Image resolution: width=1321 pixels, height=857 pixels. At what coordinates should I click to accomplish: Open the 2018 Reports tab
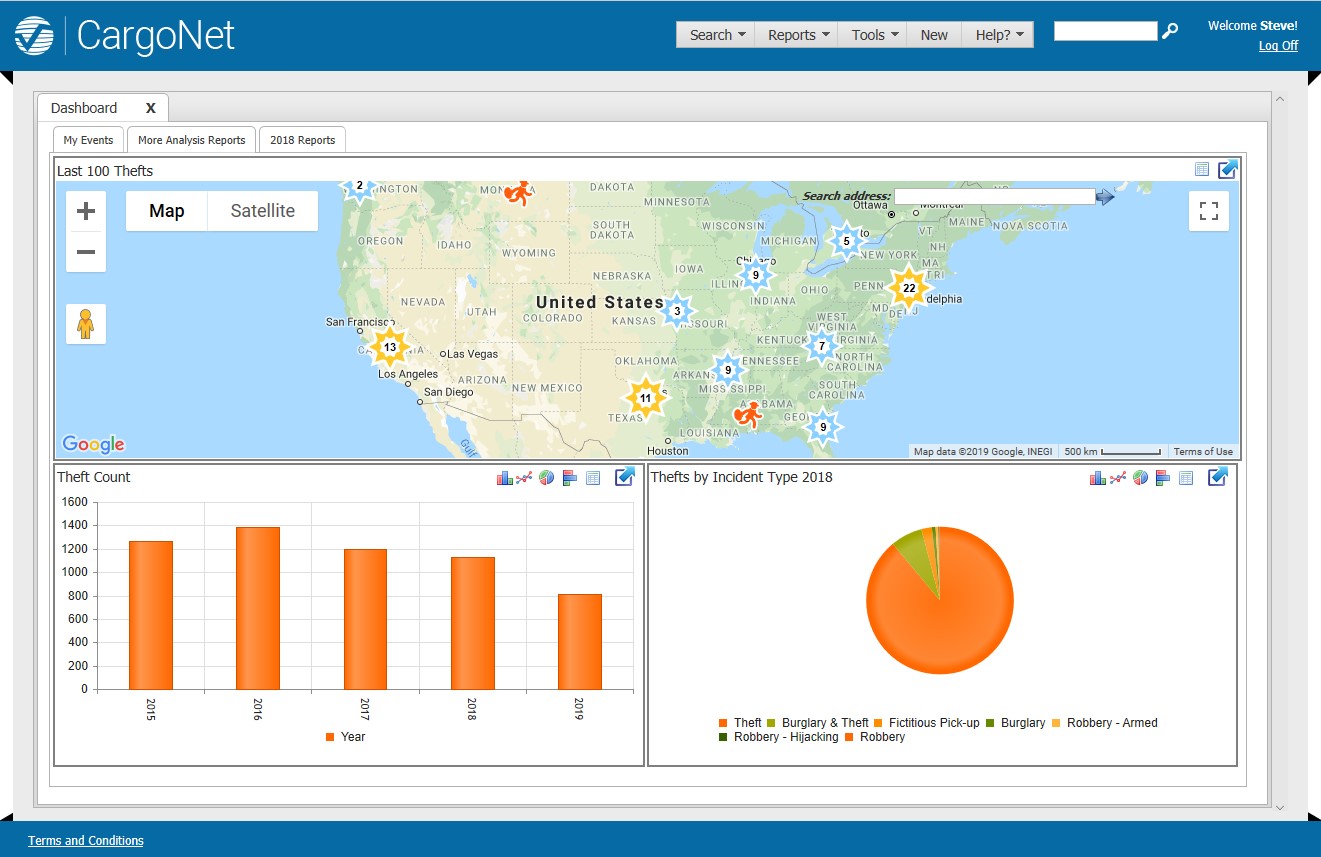click(x=302, y=140)
